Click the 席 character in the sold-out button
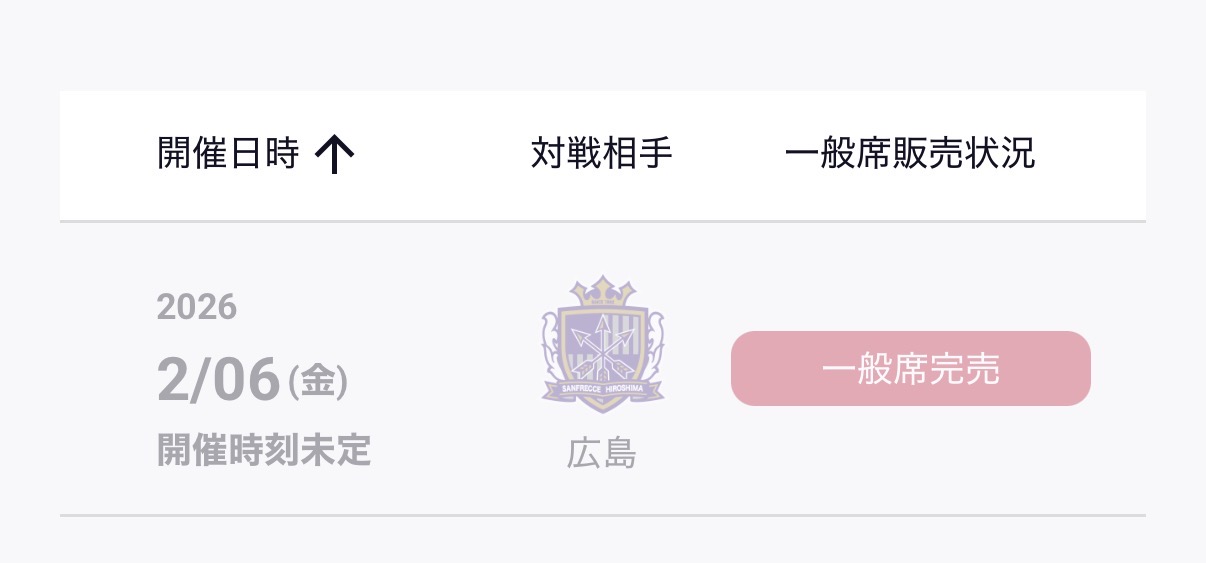 910,370
